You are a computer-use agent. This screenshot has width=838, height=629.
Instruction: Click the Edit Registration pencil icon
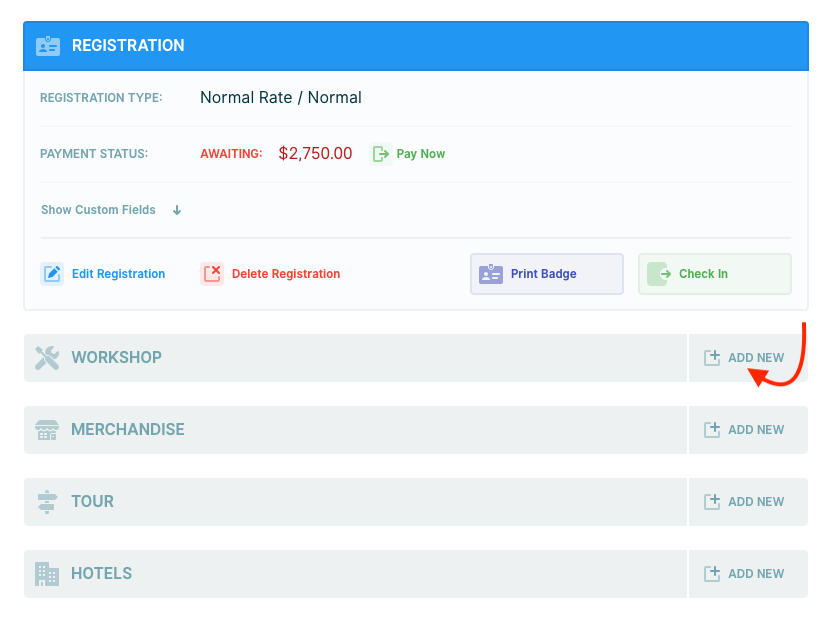52,274
